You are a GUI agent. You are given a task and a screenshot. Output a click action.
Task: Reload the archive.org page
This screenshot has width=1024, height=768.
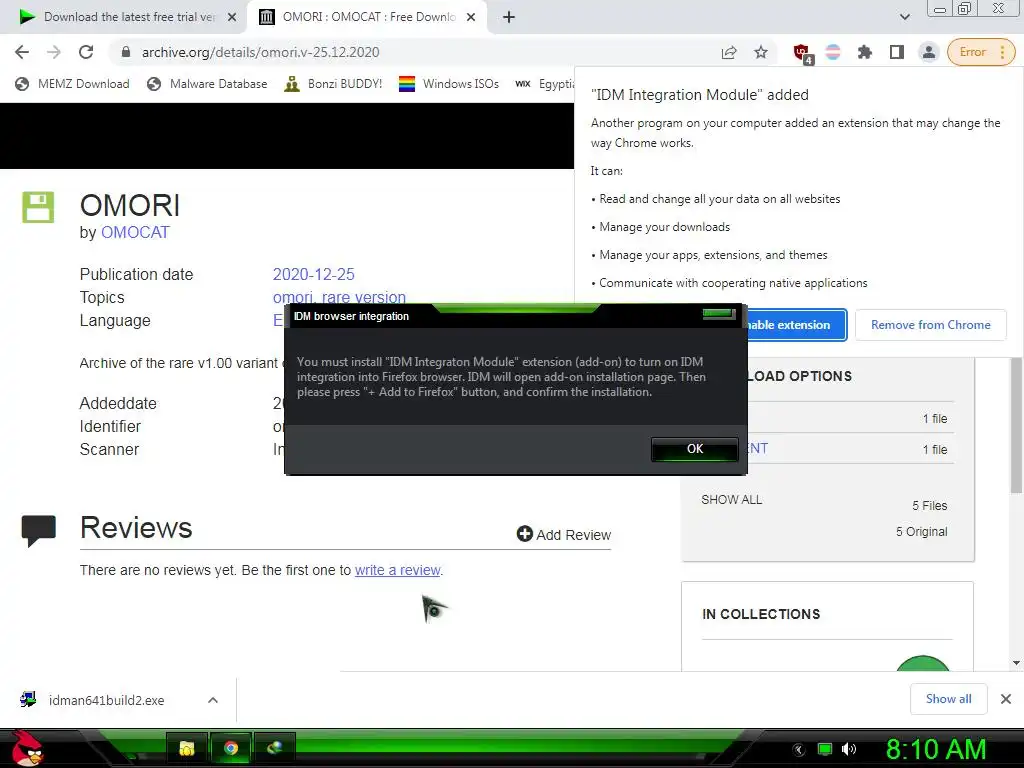(86, 52)
